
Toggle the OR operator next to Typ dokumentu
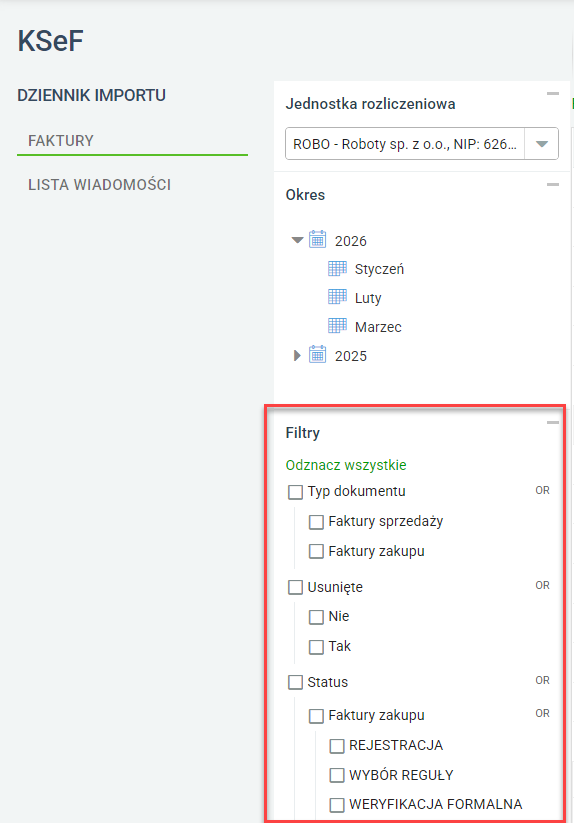tap(543, 490)
